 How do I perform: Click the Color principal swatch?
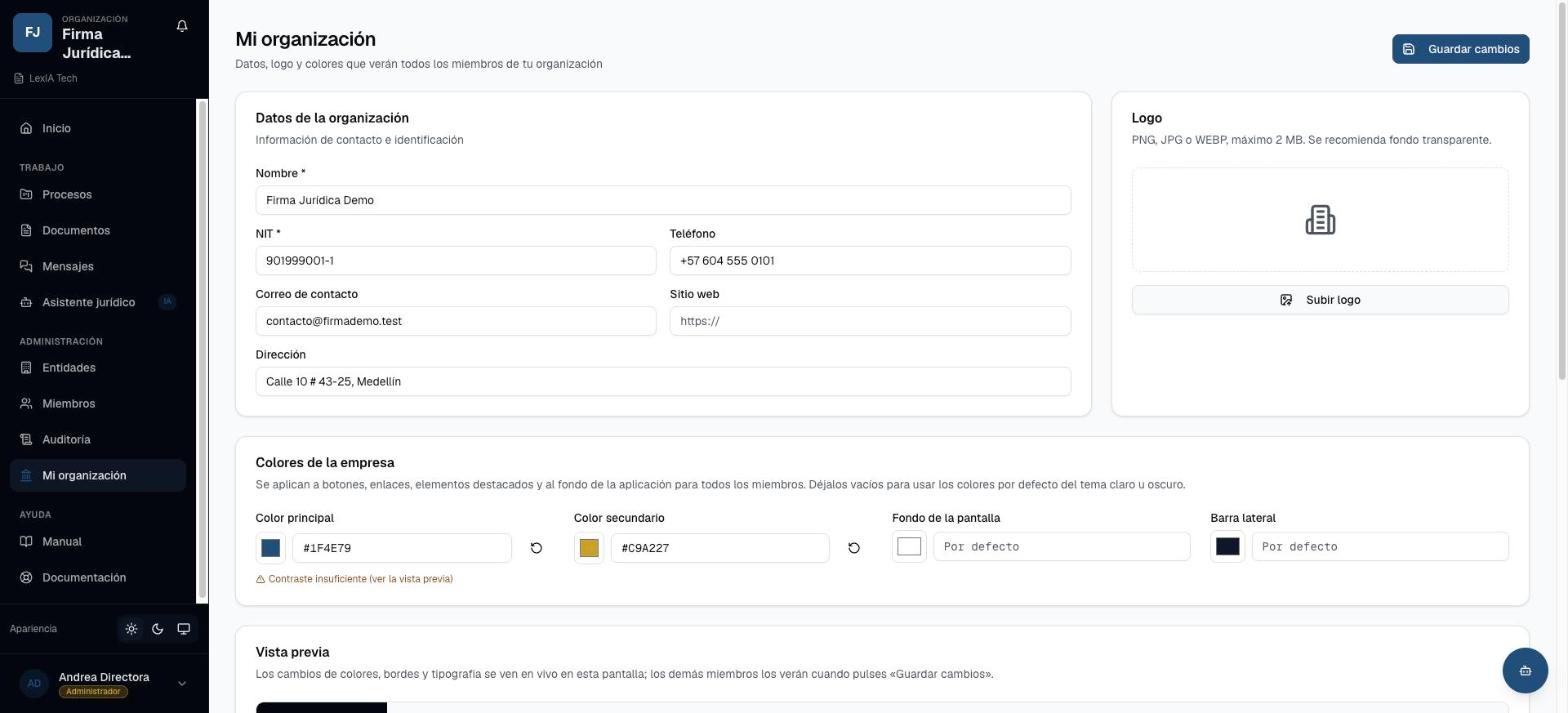coord(271,548)
